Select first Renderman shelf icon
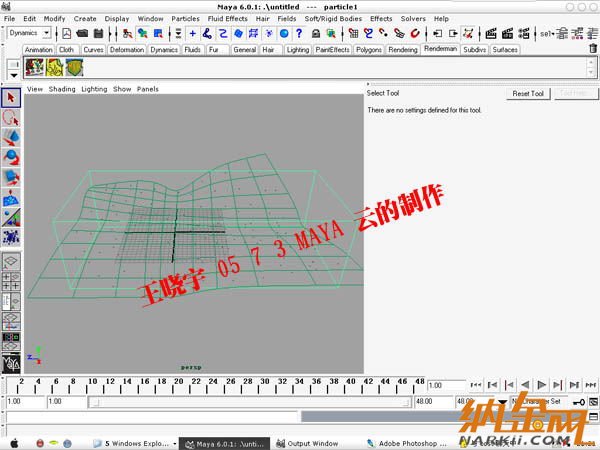This screenshot has width=600, height=450. pyautogui.click(x=34, y=67)
